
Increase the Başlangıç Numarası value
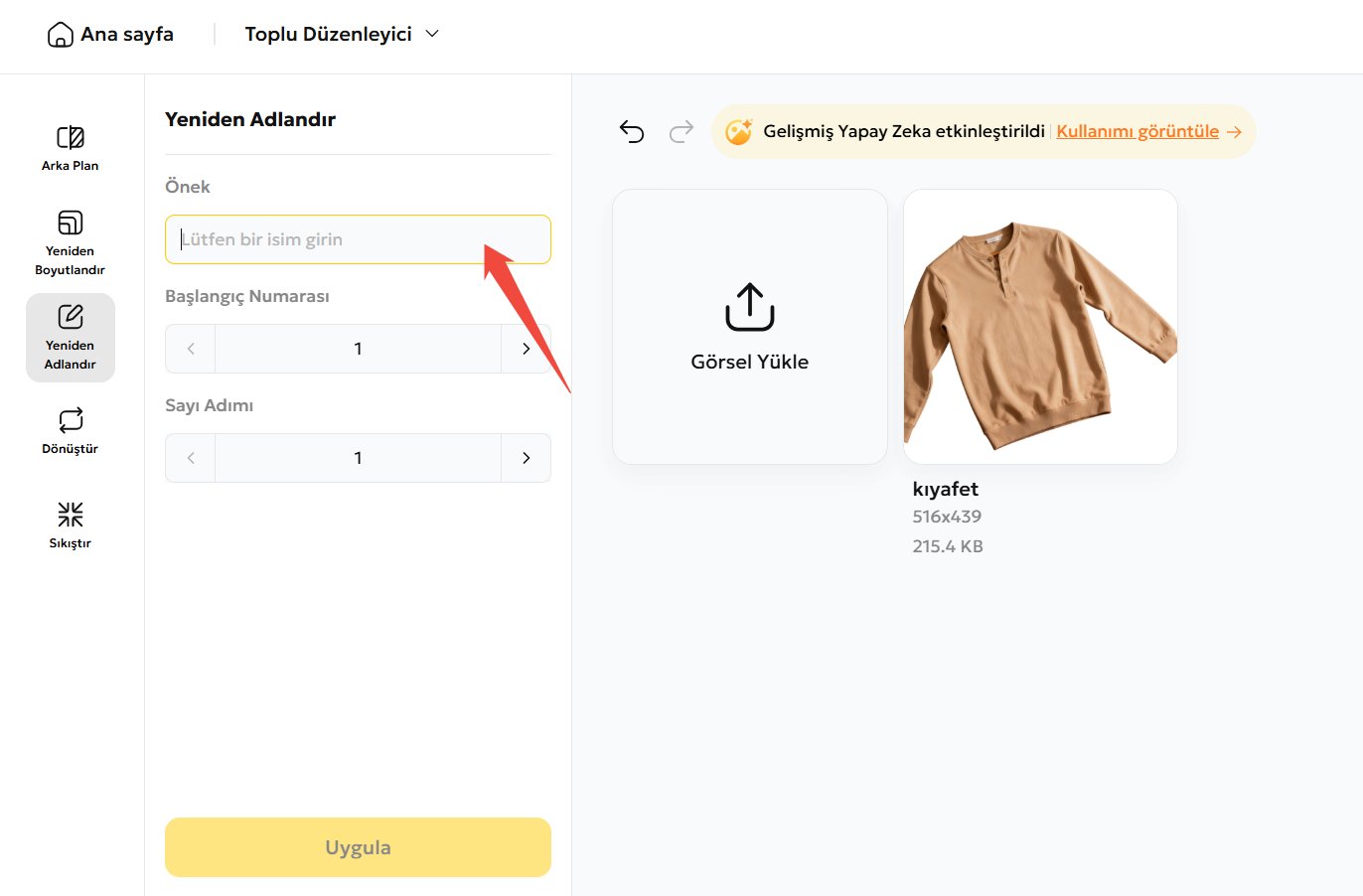[526, 349]
